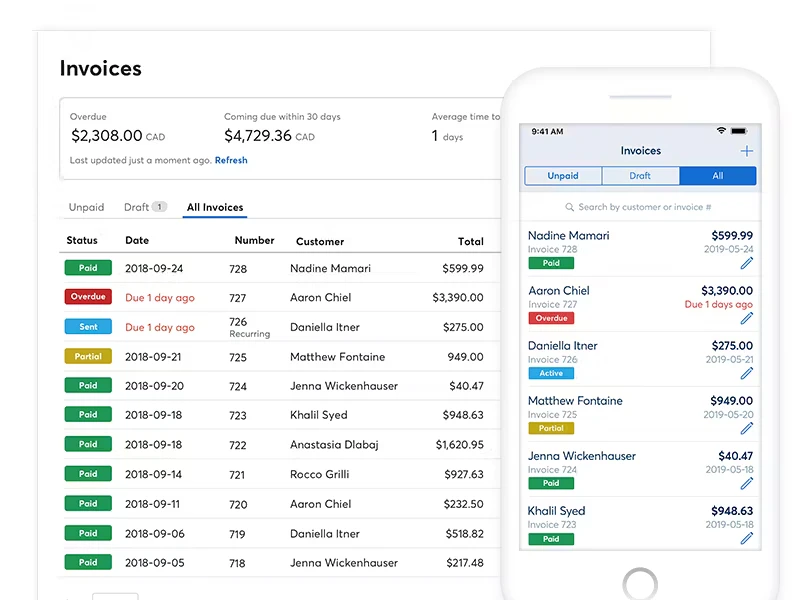Open invoice 725 row for Matthew Fontaine
The height and width of the screenshot is (600, 800).
pyautogui.click(x=280, y=357)
